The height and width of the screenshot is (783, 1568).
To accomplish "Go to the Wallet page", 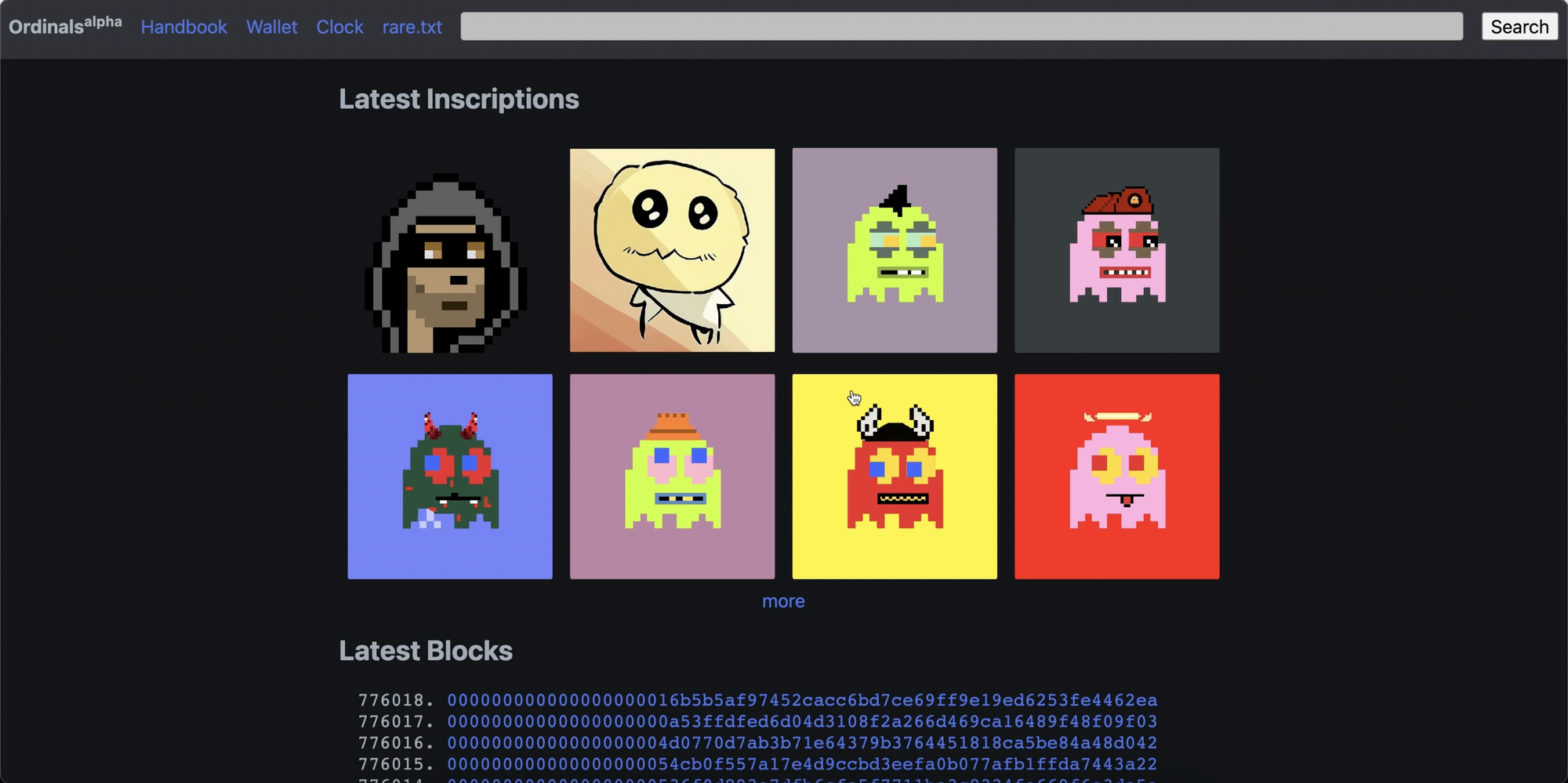I will point(271,27).
